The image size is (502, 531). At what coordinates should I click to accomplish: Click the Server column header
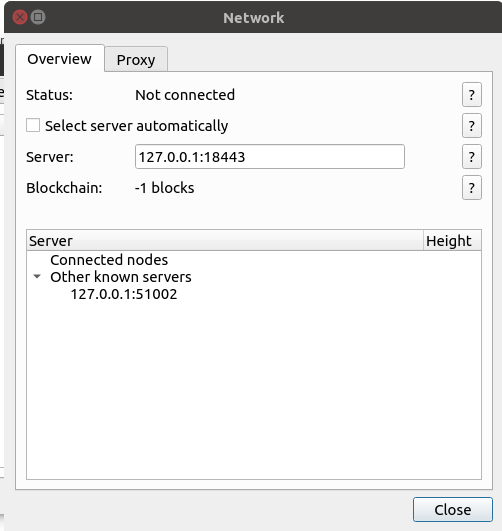pos(225,241)
